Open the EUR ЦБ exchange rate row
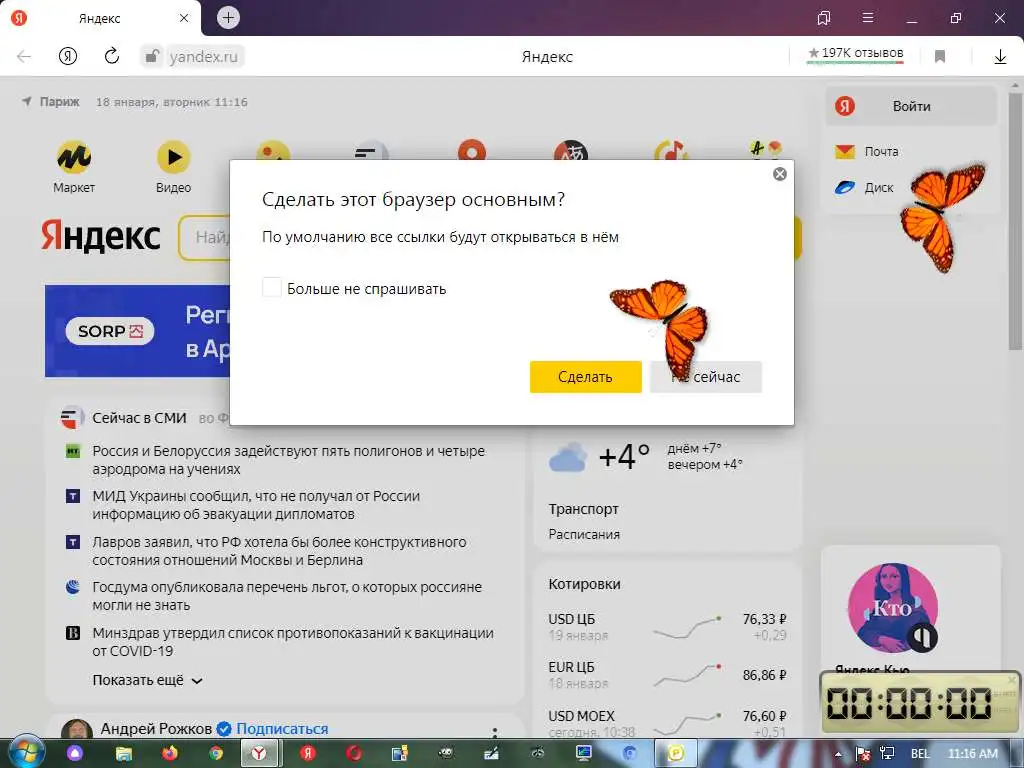The image size is (1024, 768). (667, 675)
